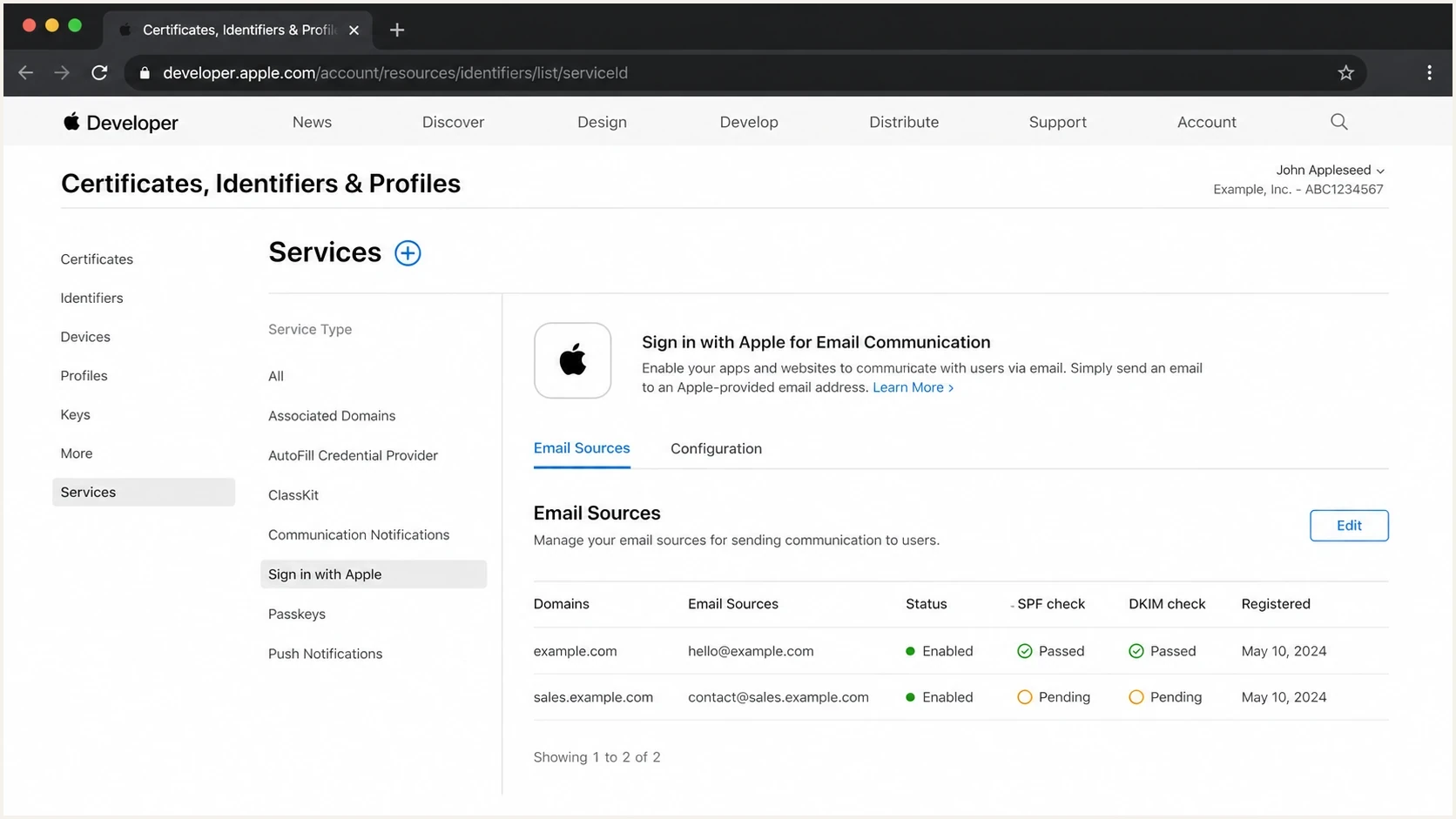Go to Identifiers in sidebar

coord(91,299)
